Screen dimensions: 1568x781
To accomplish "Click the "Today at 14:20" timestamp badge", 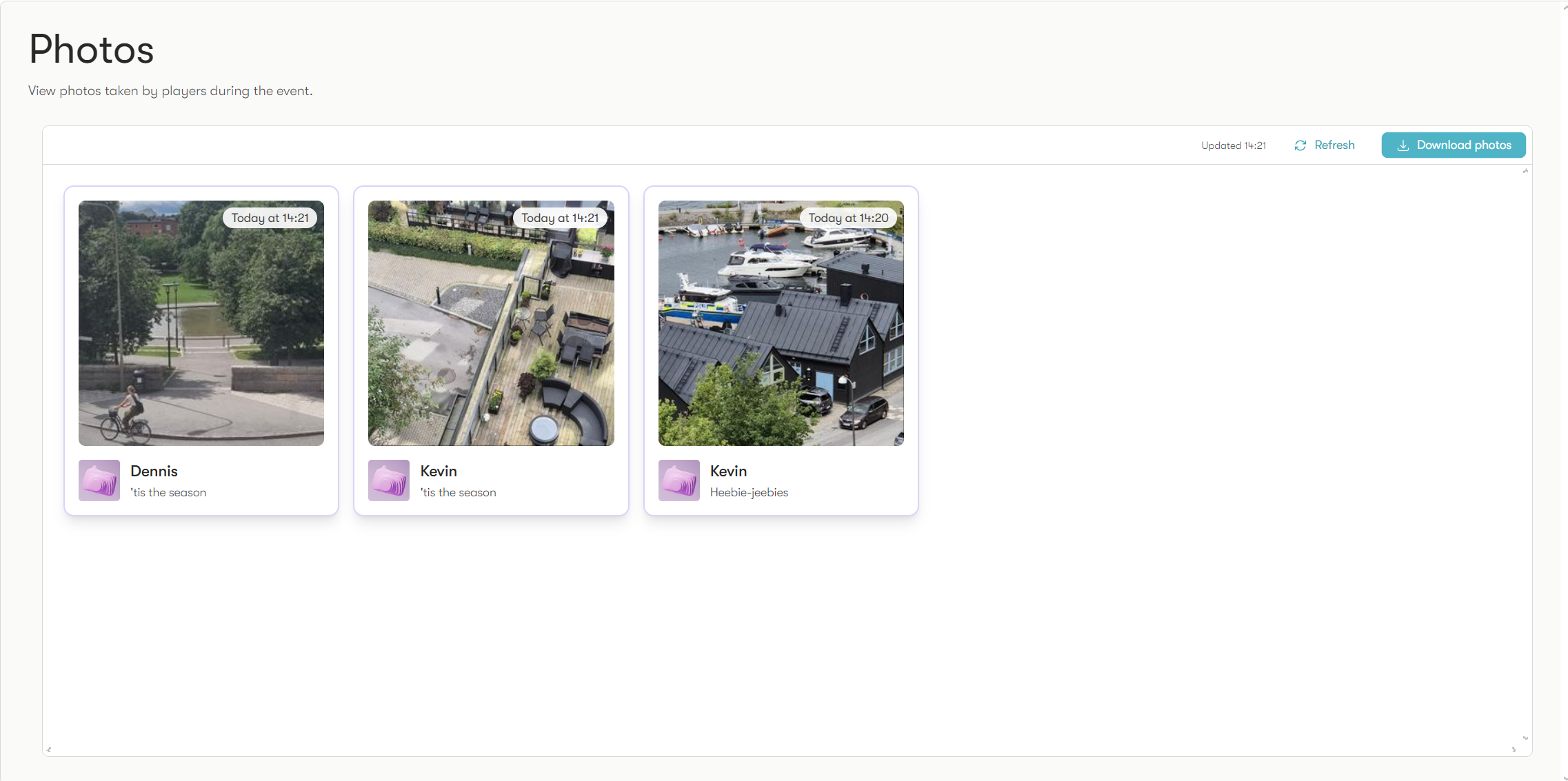I will [848, 218].
